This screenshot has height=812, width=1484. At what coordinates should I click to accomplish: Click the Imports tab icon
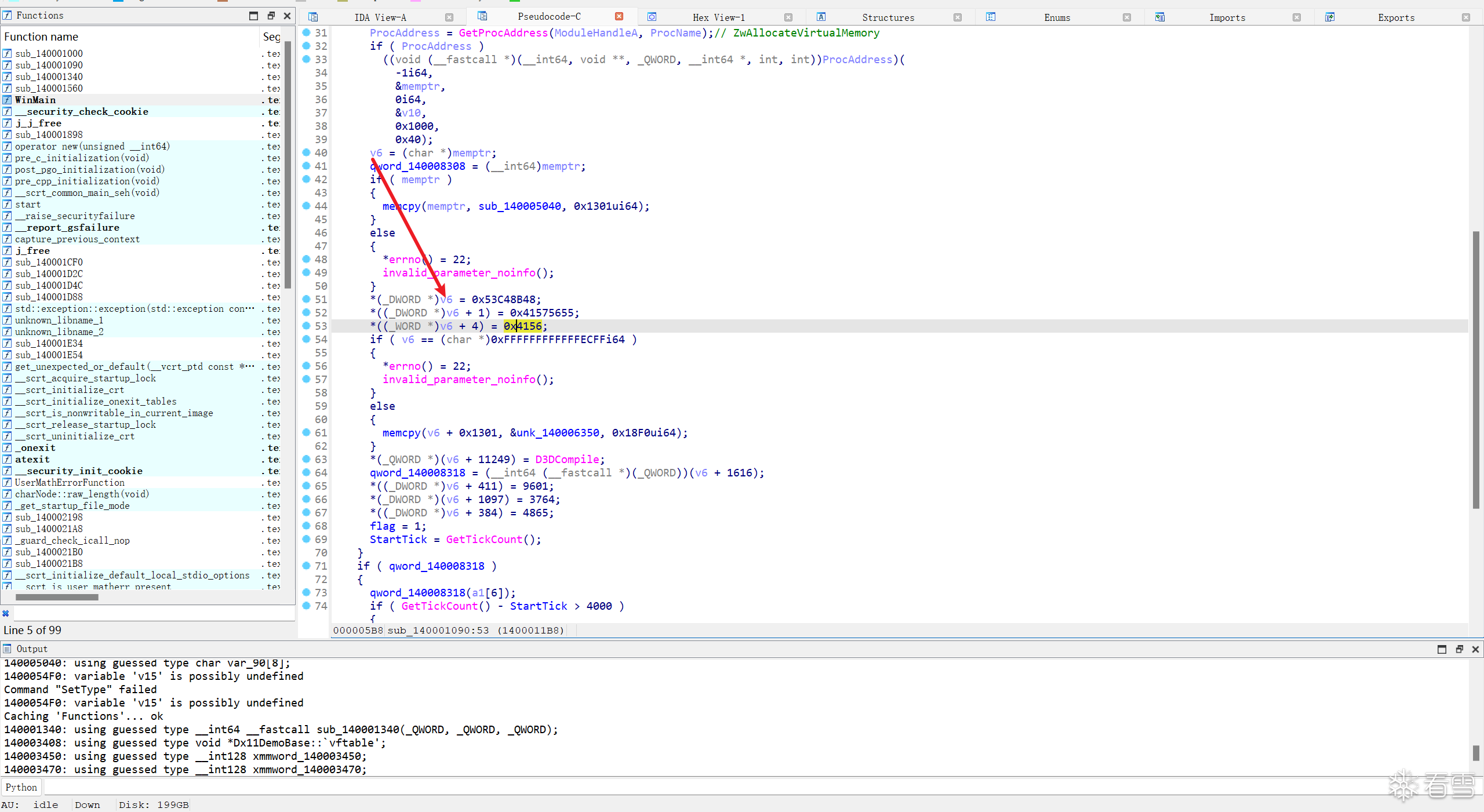(1160, 17)
